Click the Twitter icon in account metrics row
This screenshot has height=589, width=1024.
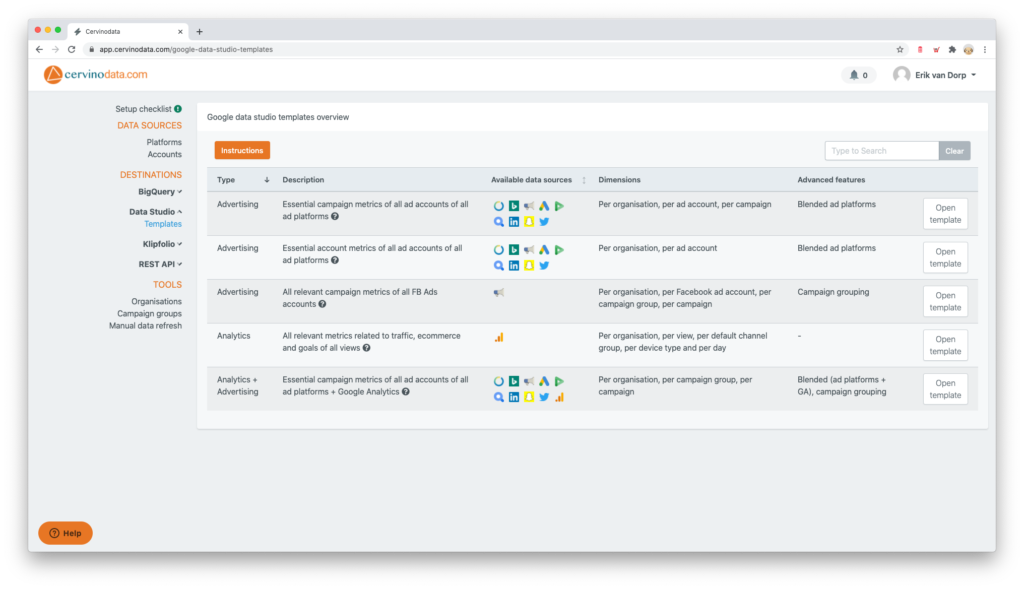[x=544, y=266]
